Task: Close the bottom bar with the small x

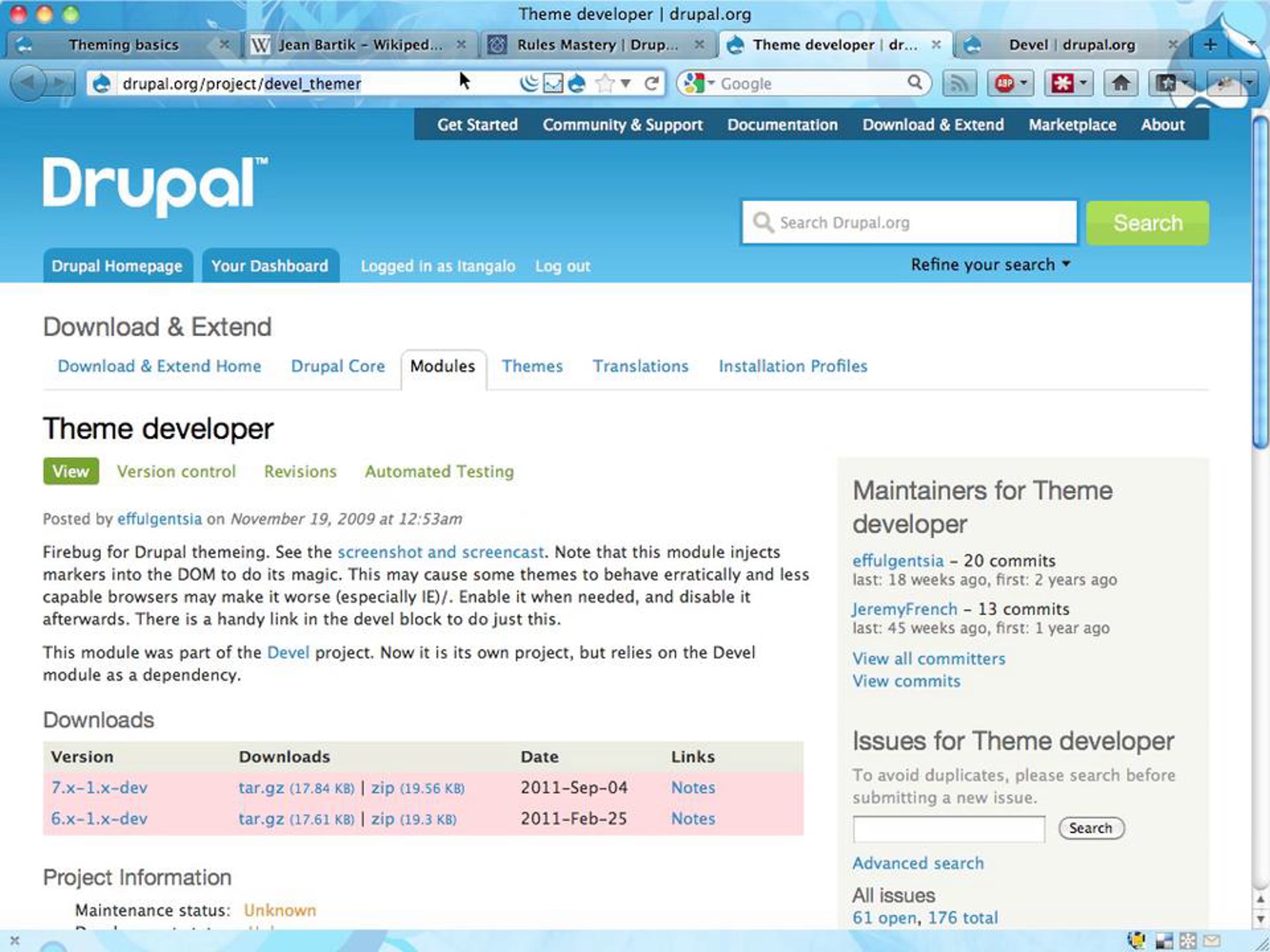Action: [15, 940]
